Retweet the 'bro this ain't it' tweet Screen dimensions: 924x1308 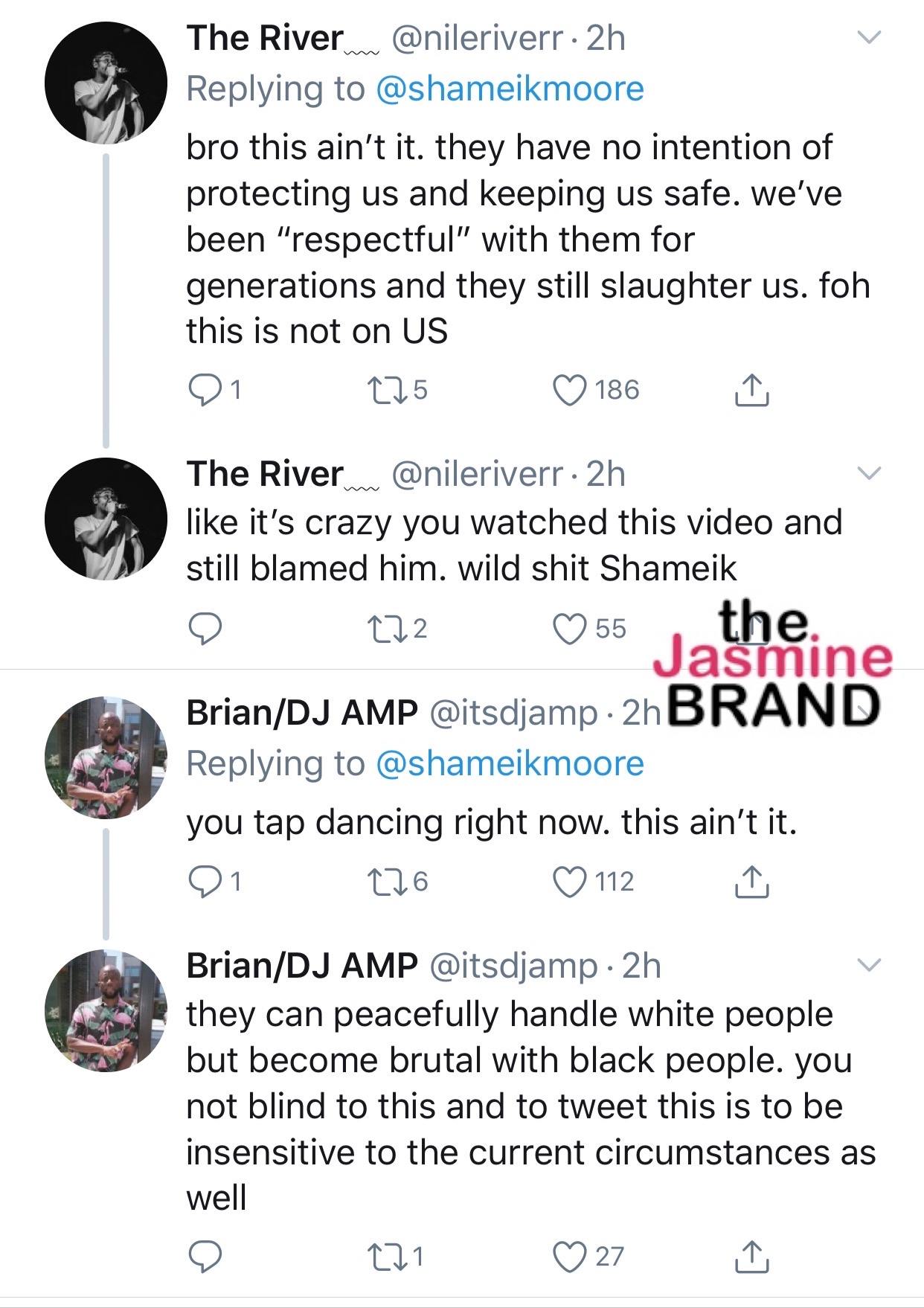click(386, 390)
